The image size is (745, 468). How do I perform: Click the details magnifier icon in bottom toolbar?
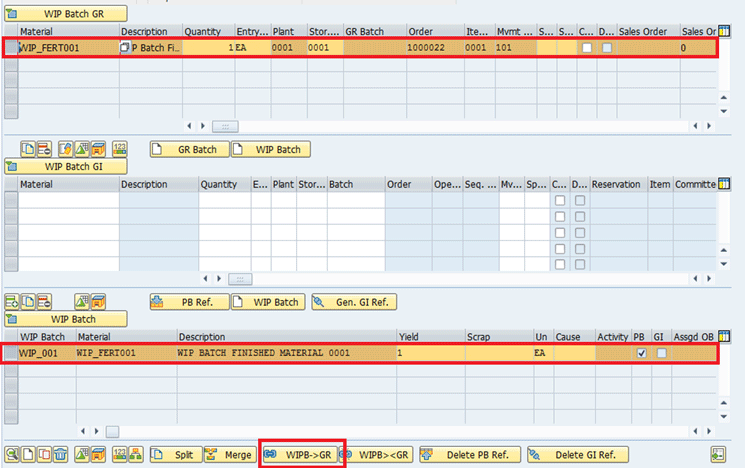pos(11,454)
